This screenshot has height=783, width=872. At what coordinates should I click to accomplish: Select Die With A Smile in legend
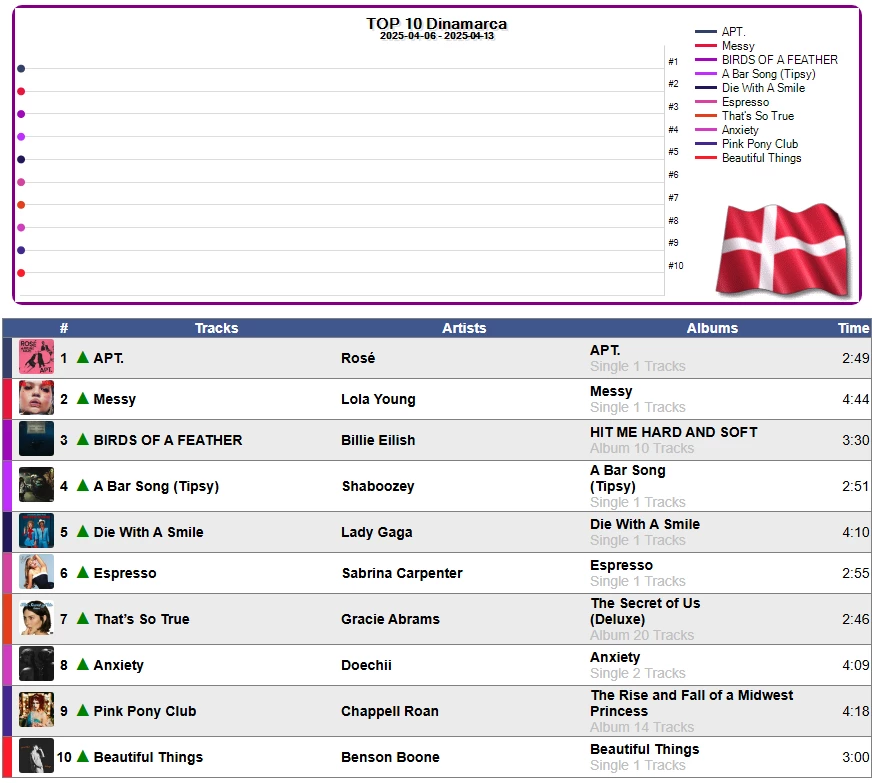click(x=763, y=88)
